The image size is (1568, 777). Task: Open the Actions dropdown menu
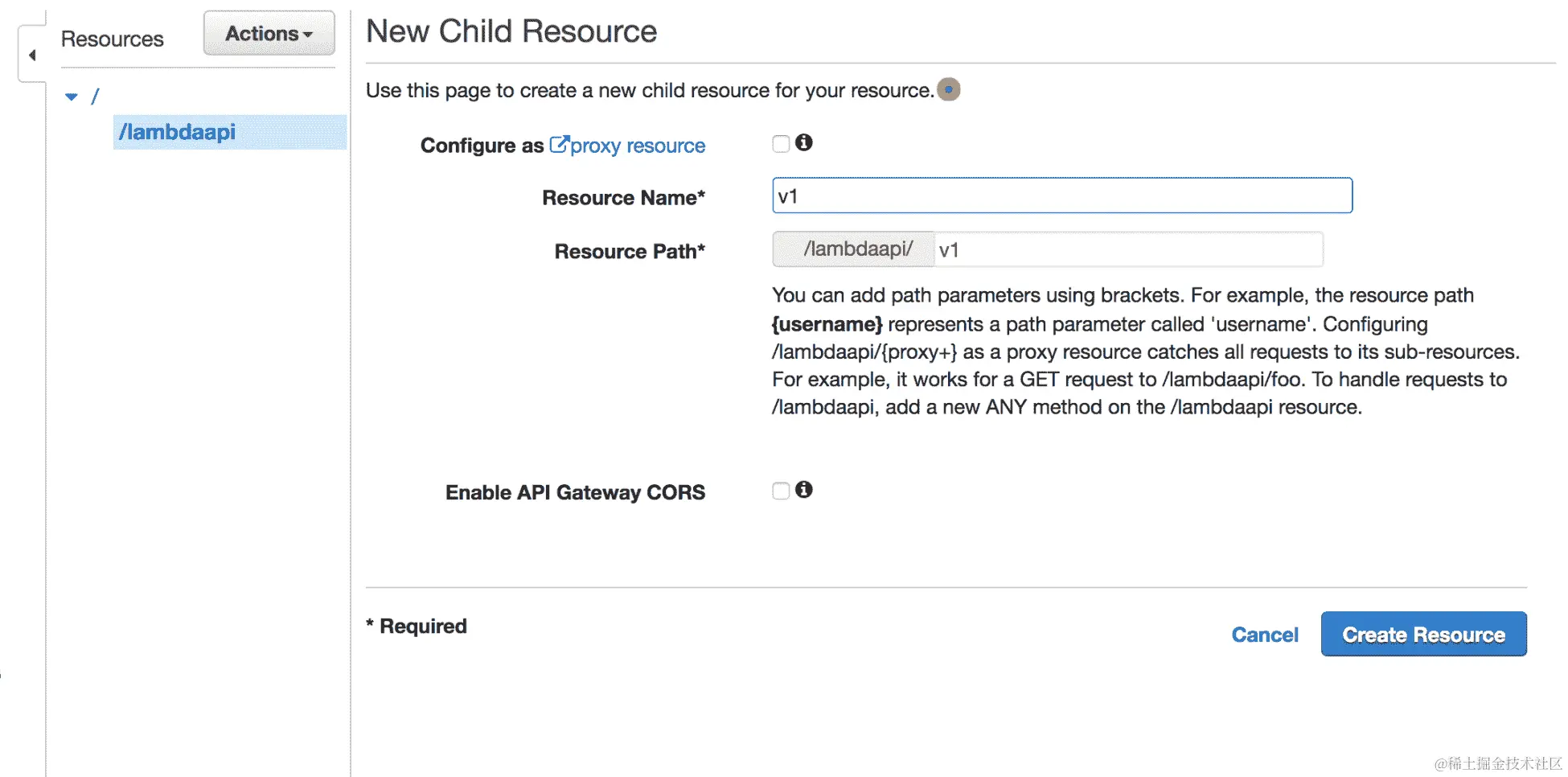point(269,34)
